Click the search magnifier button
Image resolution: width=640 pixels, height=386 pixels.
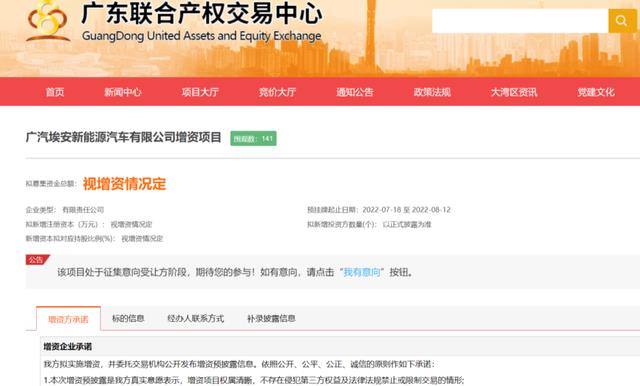[x=622, y=20]
